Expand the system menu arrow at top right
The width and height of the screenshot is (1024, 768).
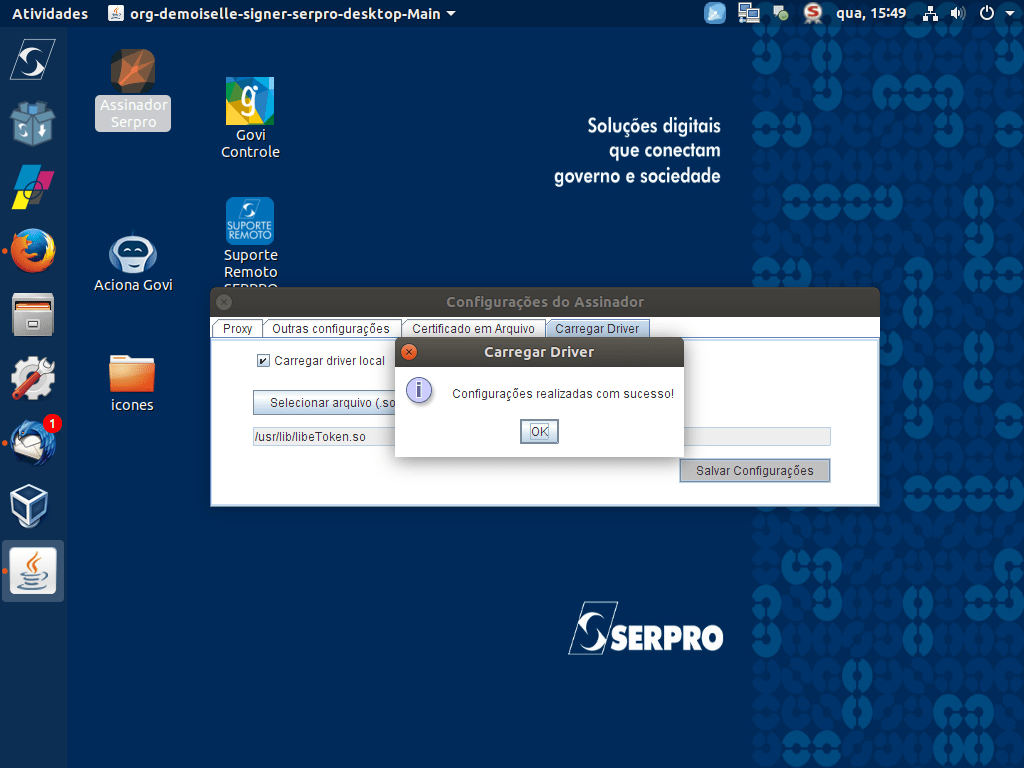click(x=1009, y=13)
